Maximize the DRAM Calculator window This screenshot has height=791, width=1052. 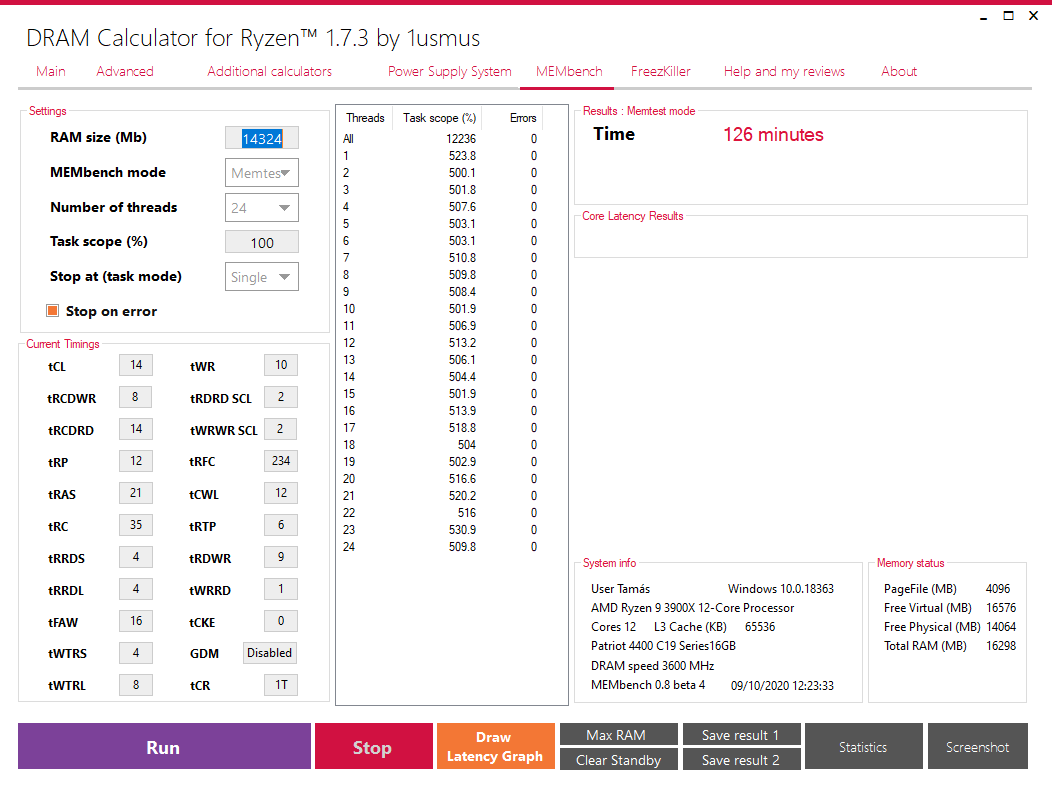(x=1008, y=15)
